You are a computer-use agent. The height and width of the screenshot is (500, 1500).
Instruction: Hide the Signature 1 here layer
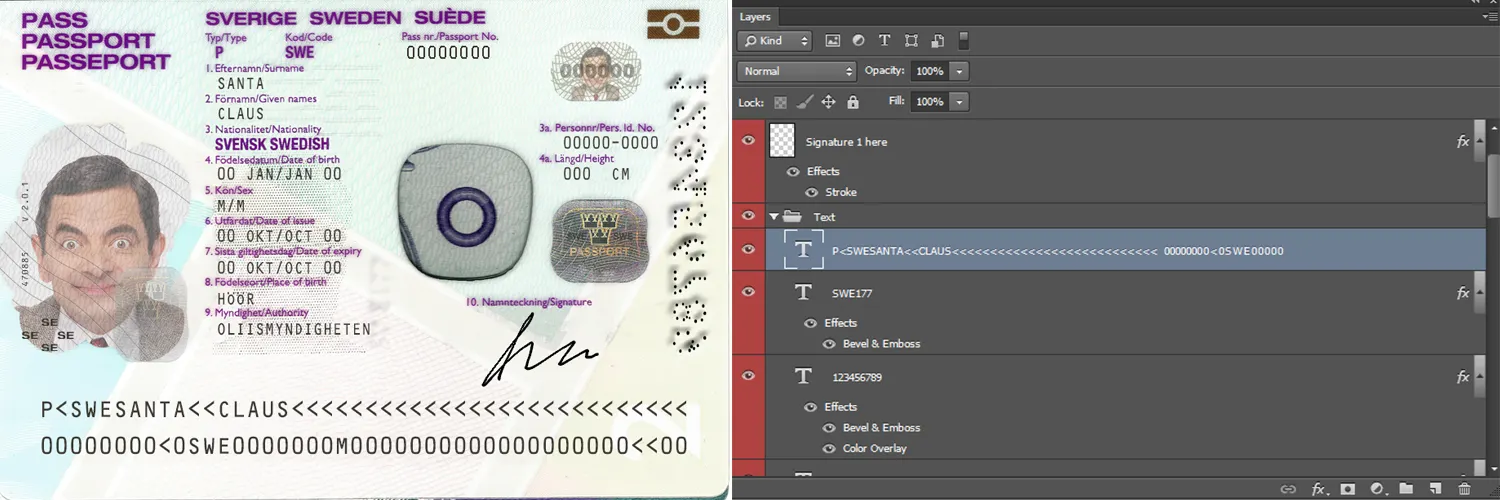tap(748, 141)
